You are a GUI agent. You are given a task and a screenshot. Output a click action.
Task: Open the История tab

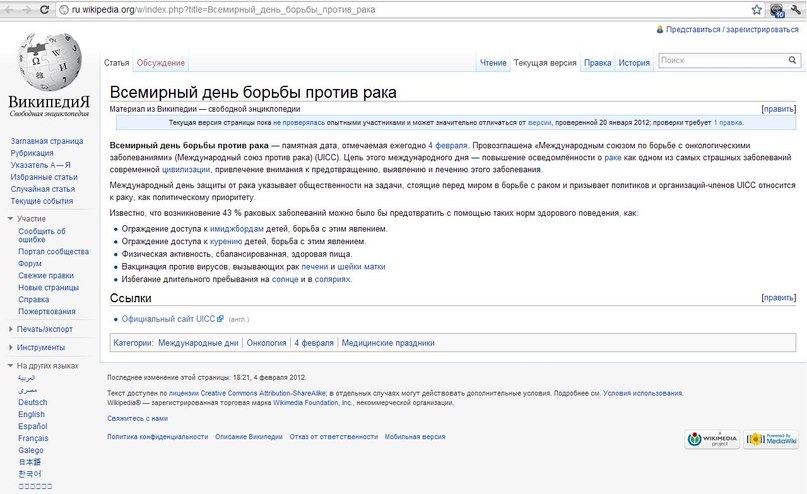tap(634, 62)
